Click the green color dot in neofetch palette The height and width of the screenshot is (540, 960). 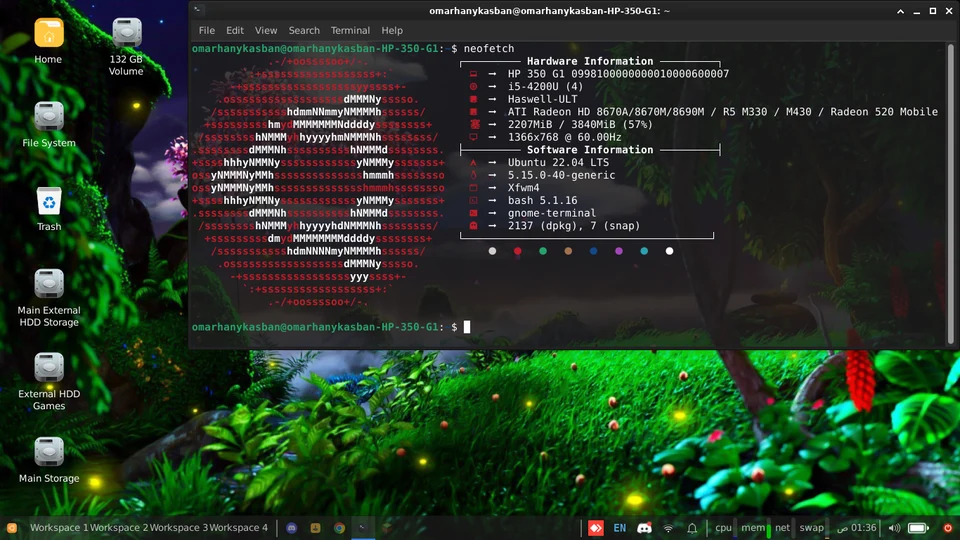(542, 251)
